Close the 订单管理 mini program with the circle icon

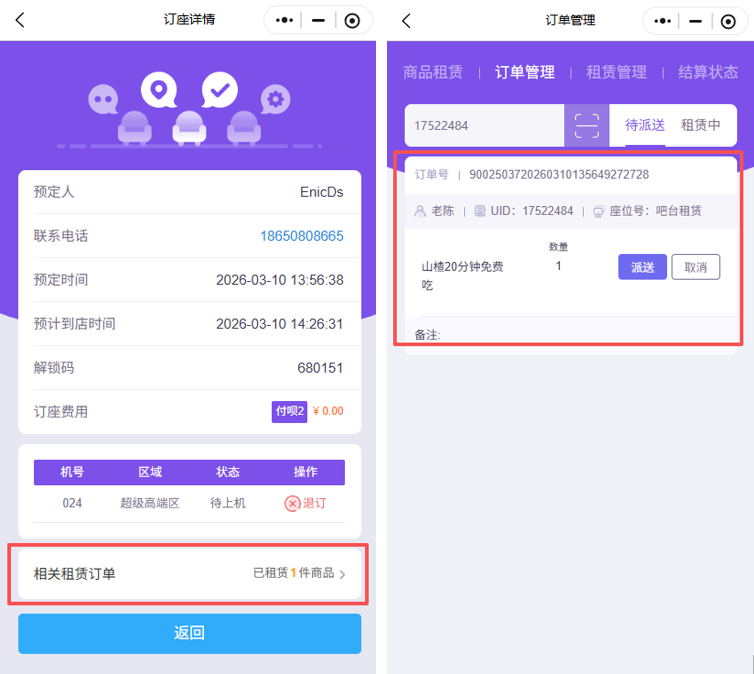pyautogui.click(x=728, y=21)
